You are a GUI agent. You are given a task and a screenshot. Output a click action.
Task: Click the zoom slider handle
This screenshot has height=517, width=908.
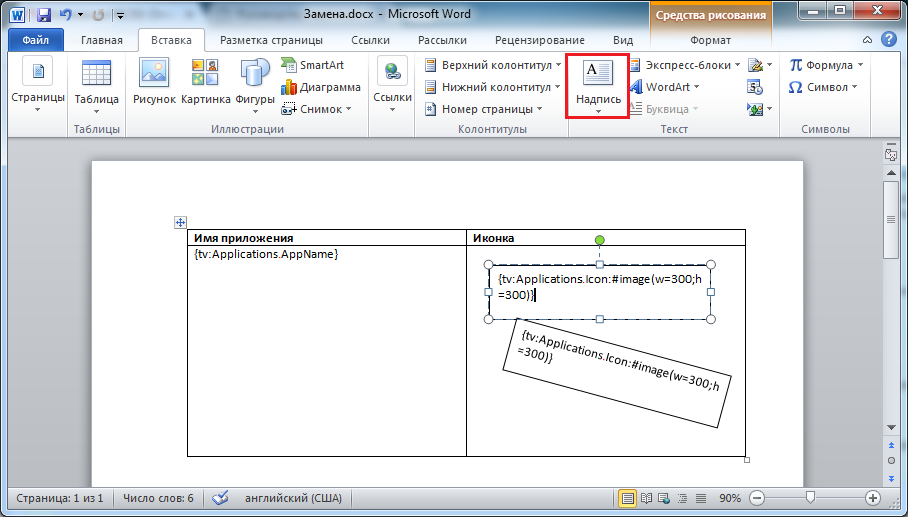pyautogui.click(x=811, y=497)
